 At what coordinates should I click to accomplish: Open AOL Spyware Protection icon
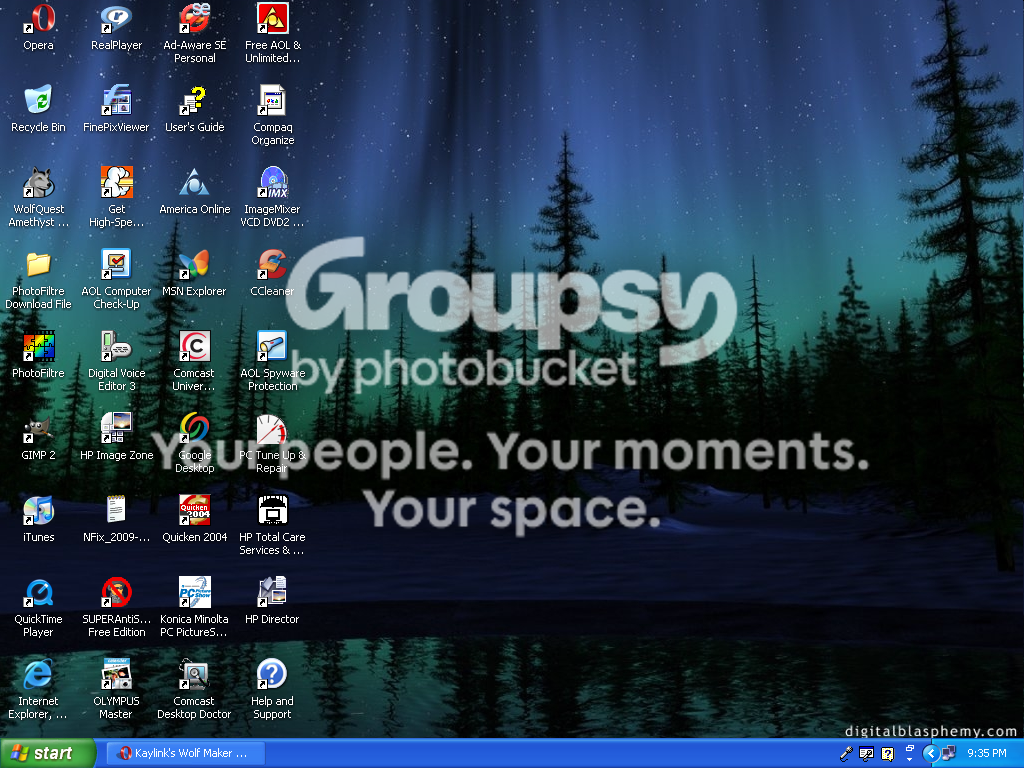tap(272, 347)
